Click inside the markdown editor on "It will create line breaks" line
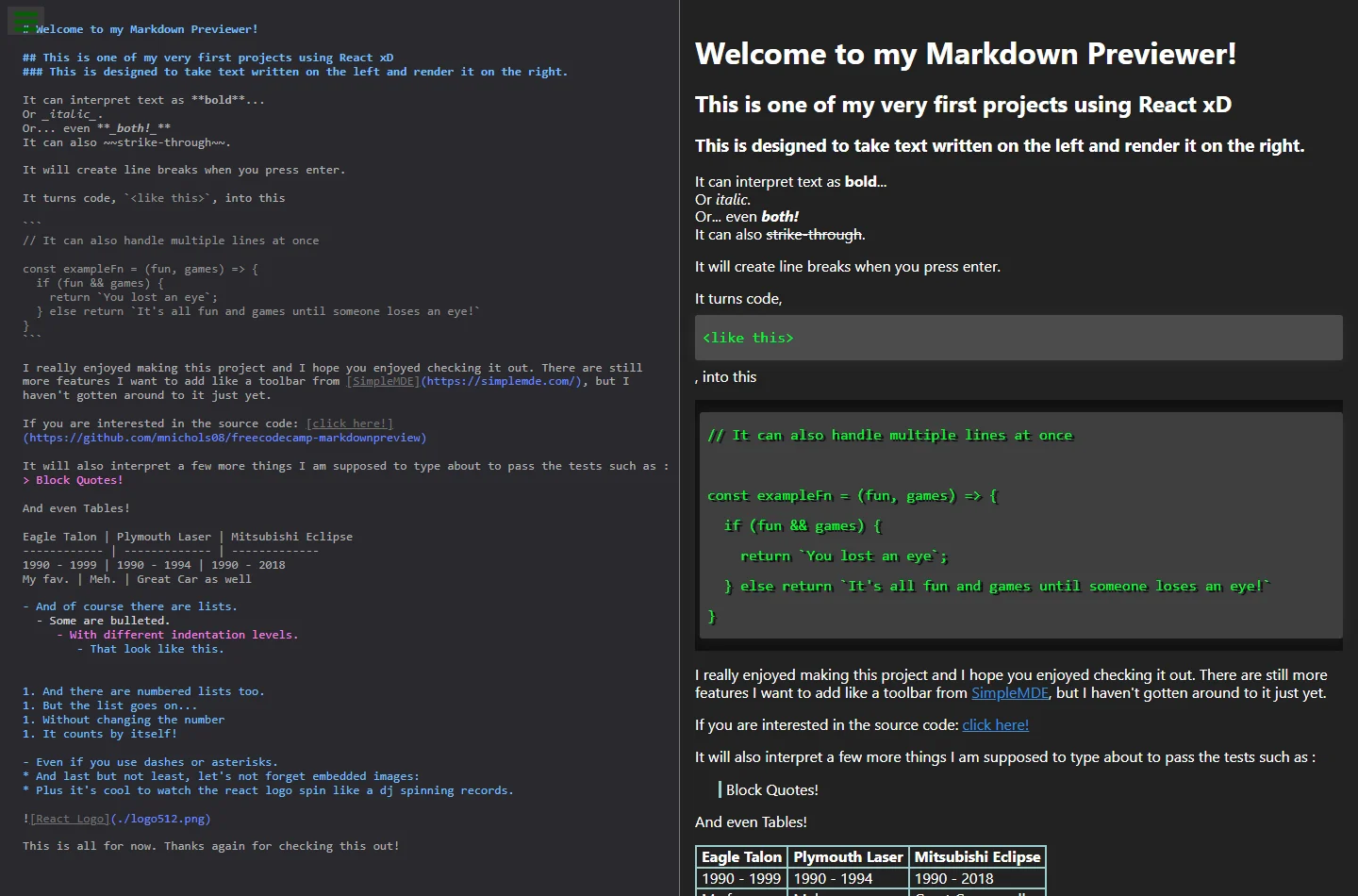 pyautogui.click(x=184, y=171)
